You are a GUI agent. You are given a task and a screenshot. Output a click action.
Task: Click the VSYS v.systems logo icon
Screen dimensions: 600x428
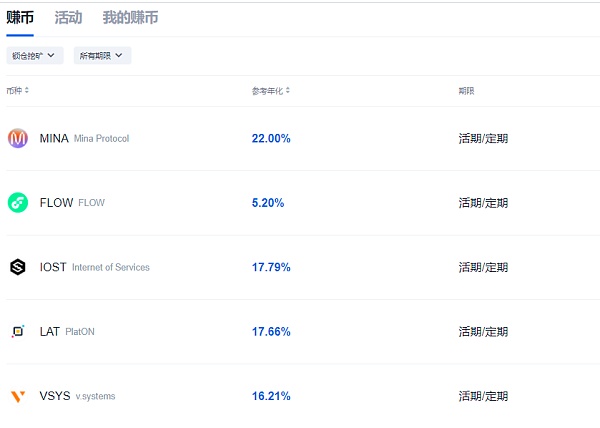point(18,396)
